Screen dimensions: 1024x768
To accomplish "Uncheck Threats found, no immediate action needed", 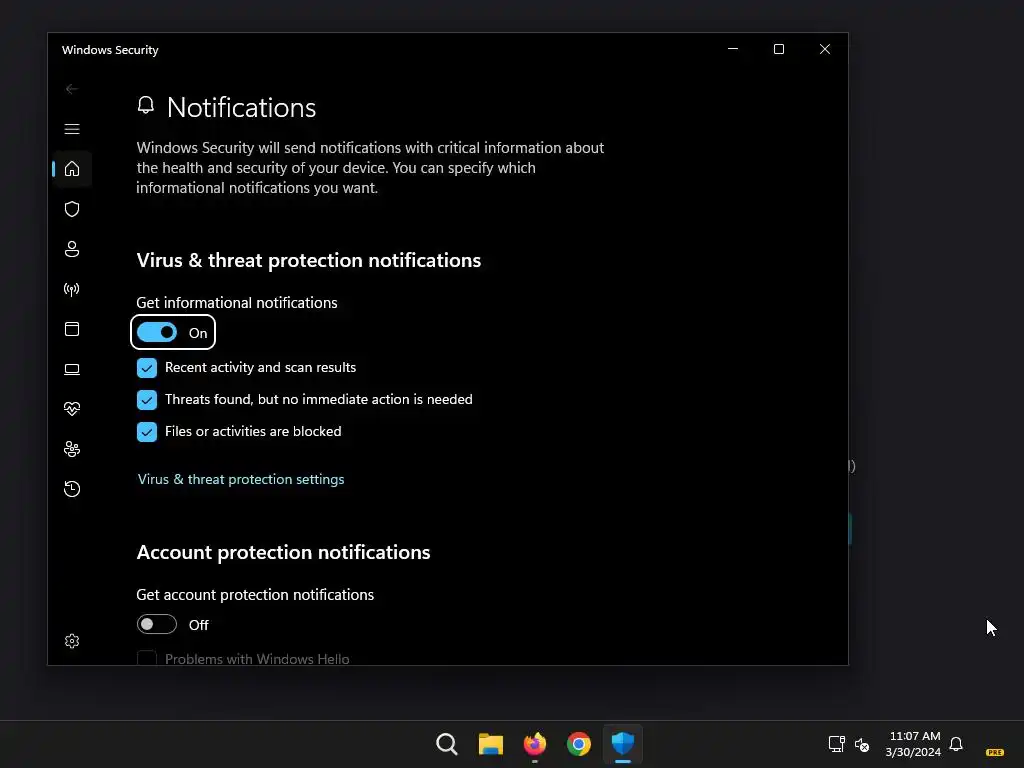I will (147, 400).
